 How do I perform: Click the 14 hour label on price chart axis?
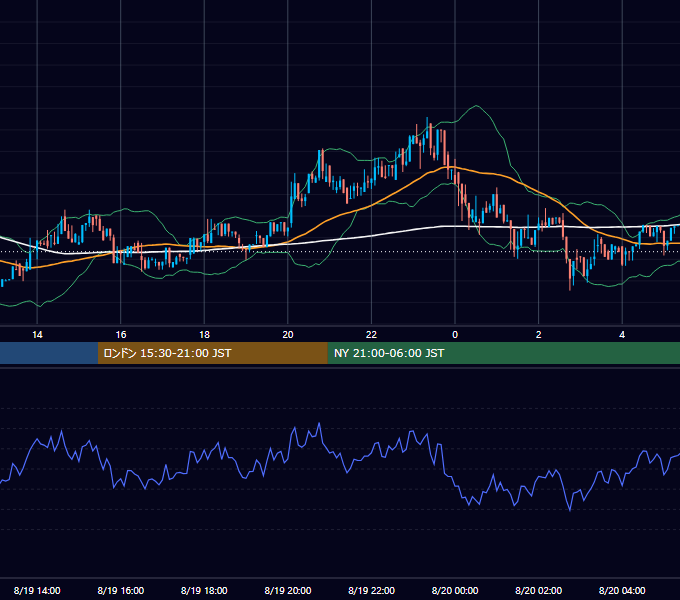[x=37, y=335]
